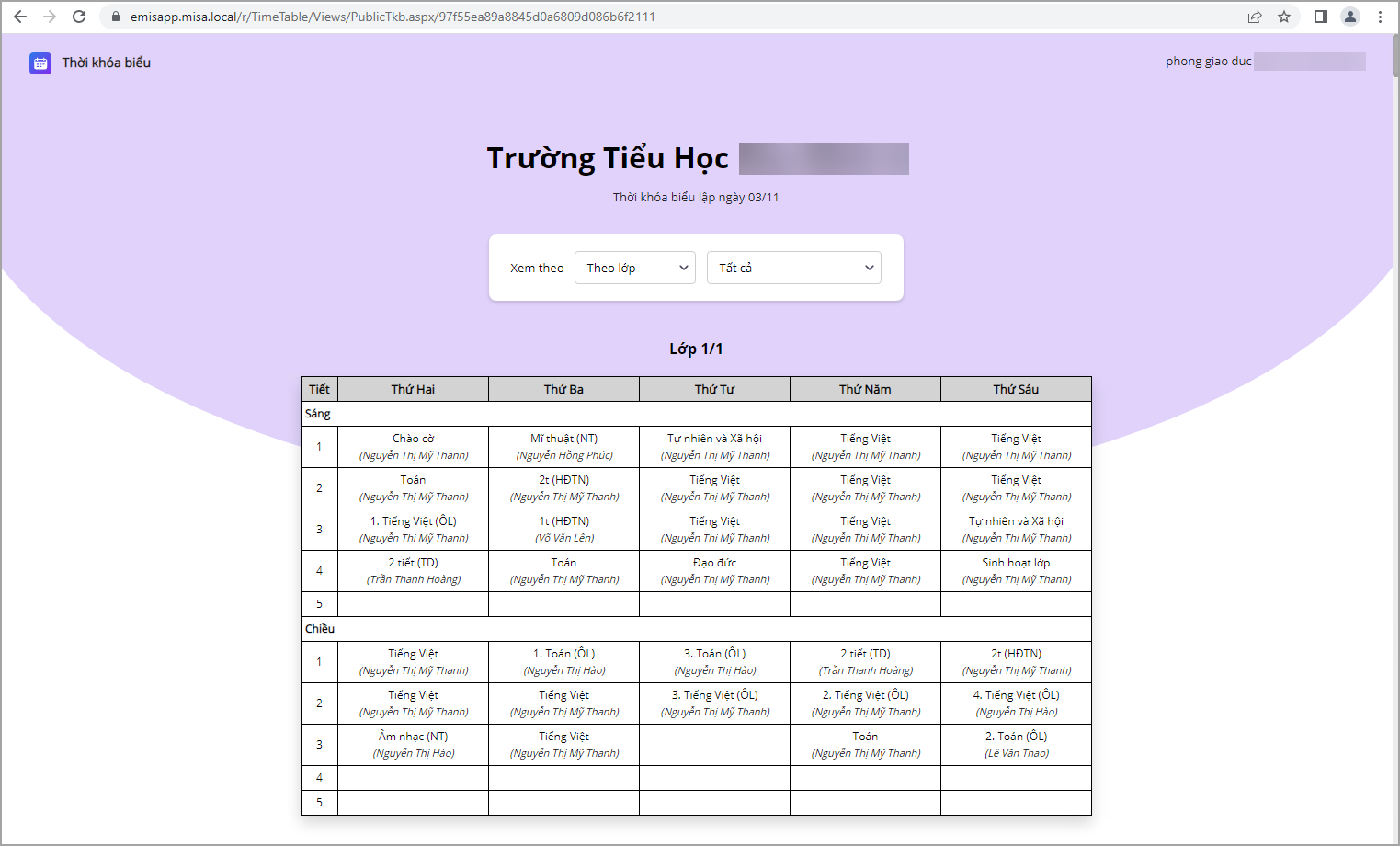Click the "Lớp 1/1" class heading
Image resolution: width=1400 pixels, height=846 pixels.
696,349
